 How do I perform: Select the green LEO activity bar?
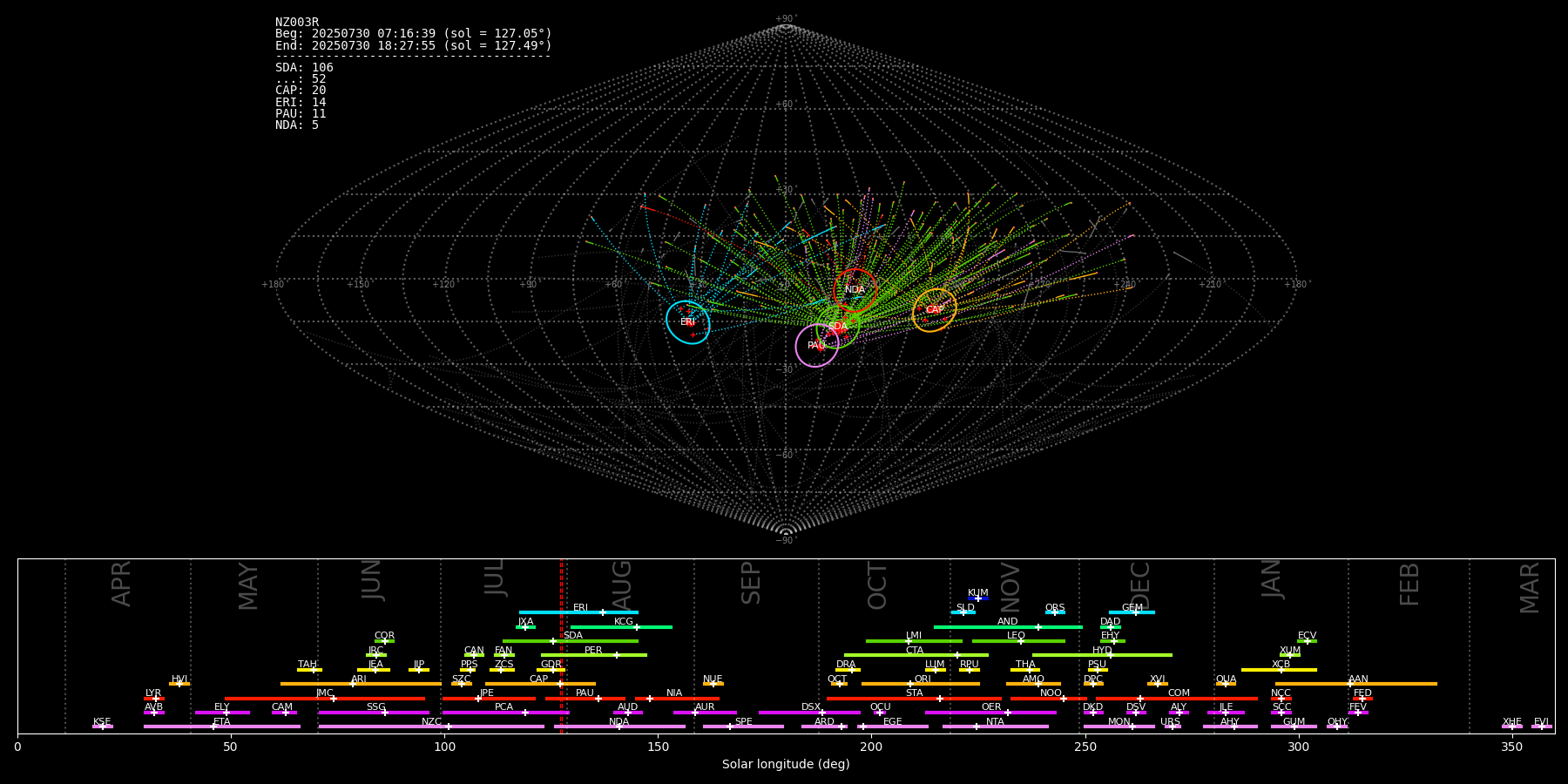pyautogui.click(x=1018, y=641)
